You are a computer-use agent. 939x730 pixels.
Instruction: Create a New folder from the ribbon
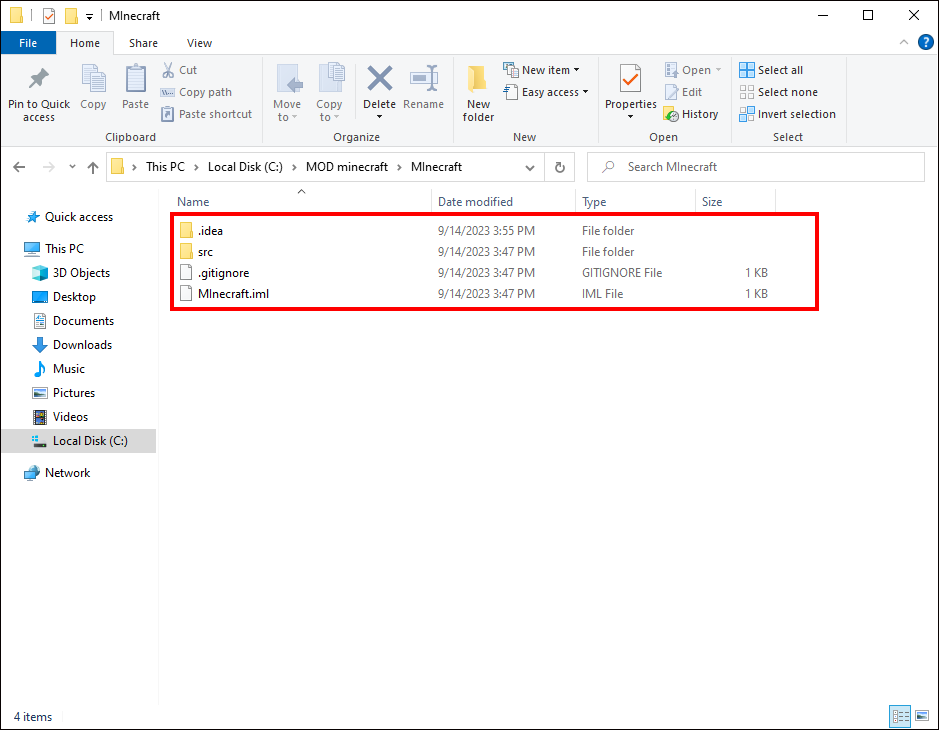tap(478, 93)
